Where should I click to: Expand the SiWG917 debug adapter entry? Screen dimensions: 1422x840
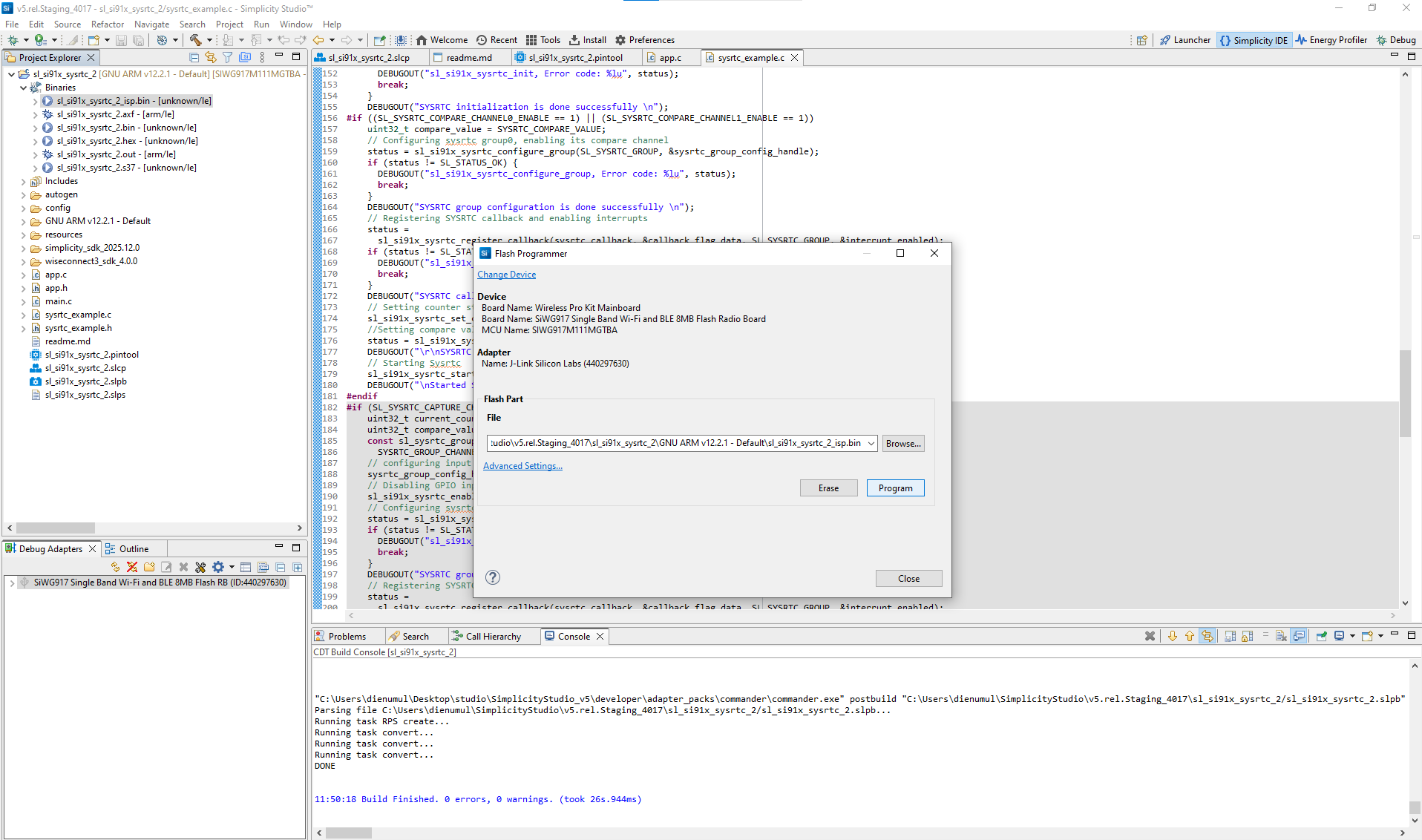pos(11,583)
